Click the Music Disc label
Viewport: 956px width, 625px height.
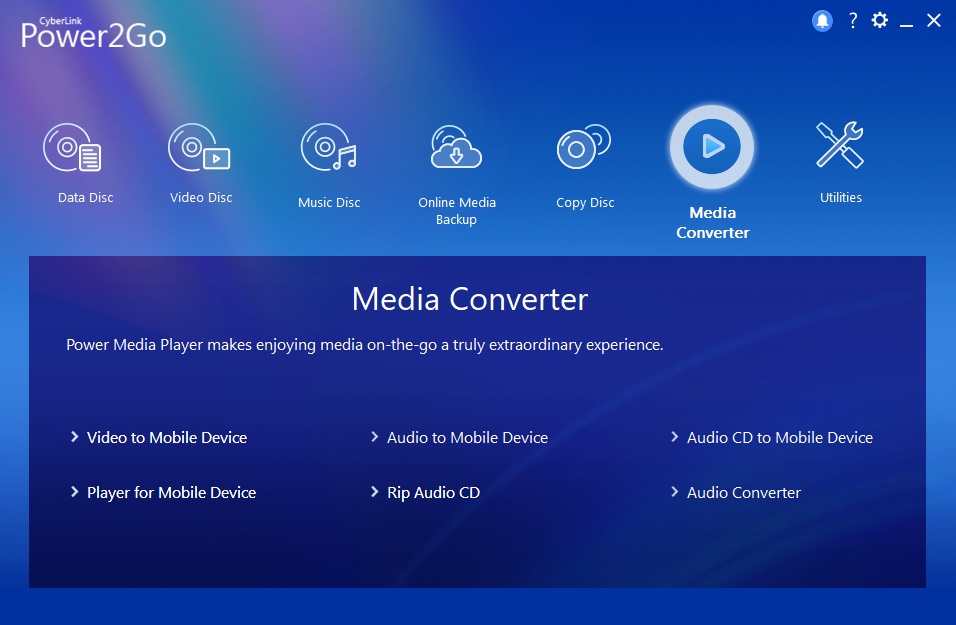pyautogui.click(x=329, y=202)
